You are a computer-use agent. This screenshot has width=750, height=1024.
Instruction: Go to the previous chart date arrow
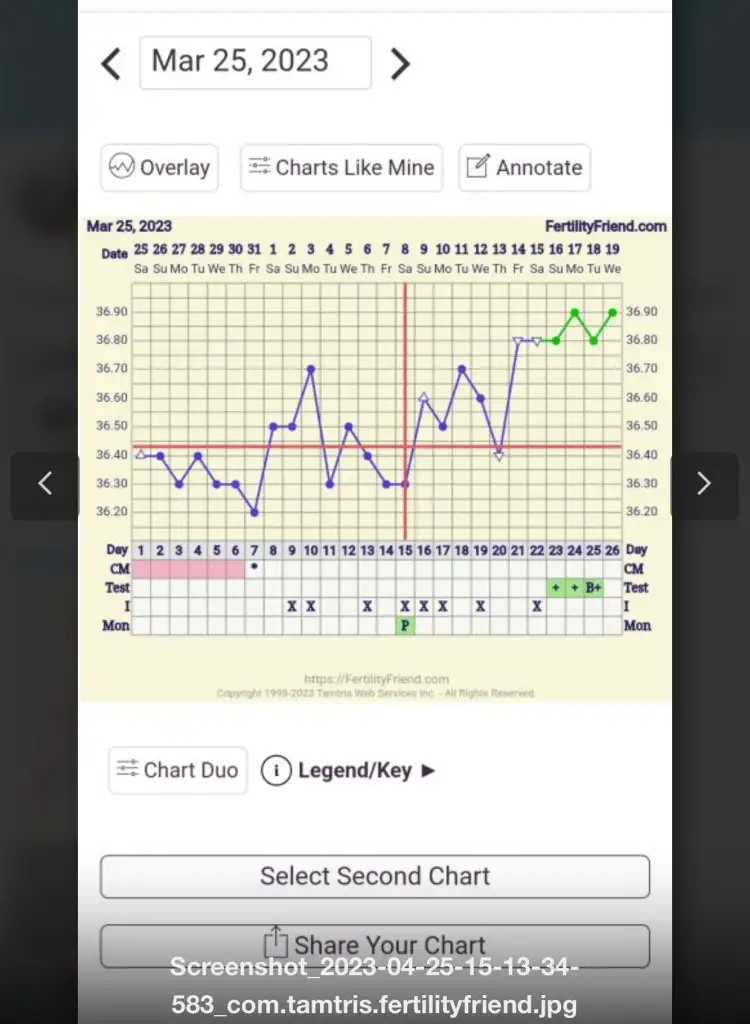tap(111, 64)
